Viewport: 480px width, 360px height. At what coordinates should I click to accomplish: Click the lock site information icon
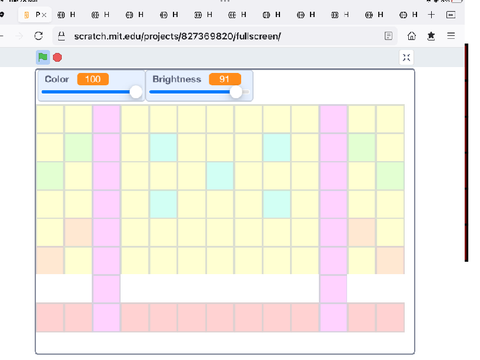tap(61, 36)
